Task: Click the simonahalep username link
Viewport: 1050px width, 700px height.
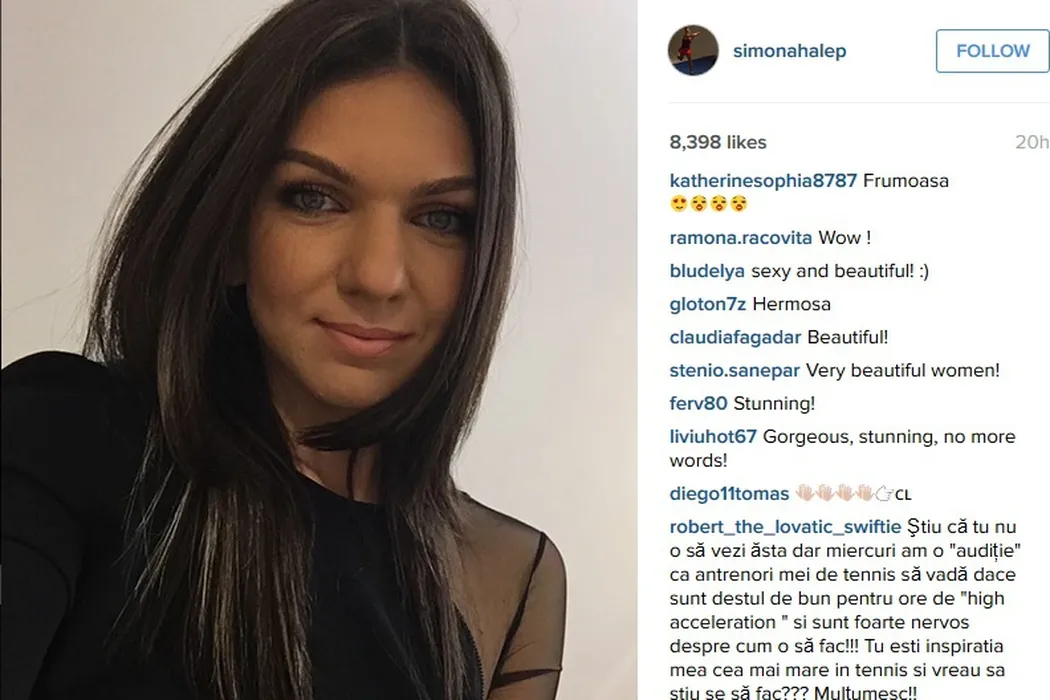Action: point(790,51)
